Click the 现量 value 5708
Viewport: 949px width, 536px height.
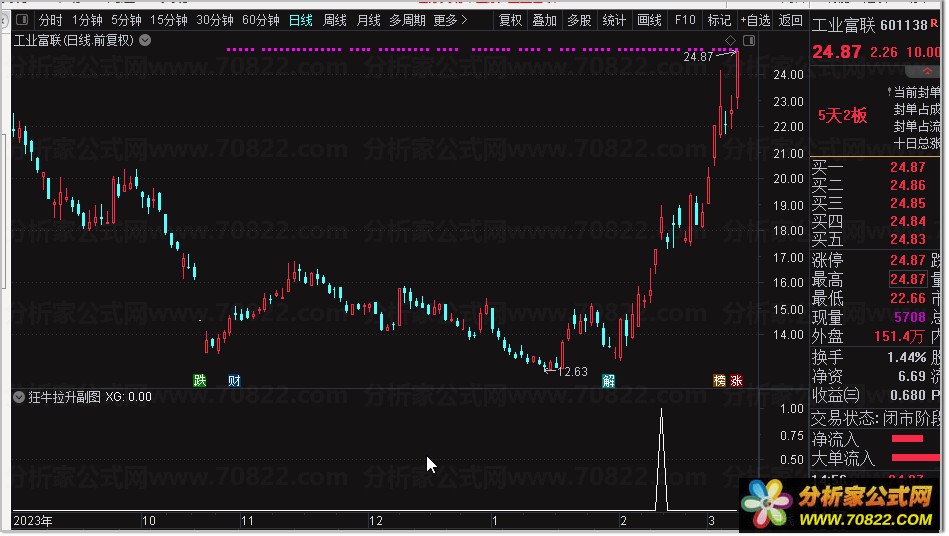pyautogui.click(x=910, y=317)
